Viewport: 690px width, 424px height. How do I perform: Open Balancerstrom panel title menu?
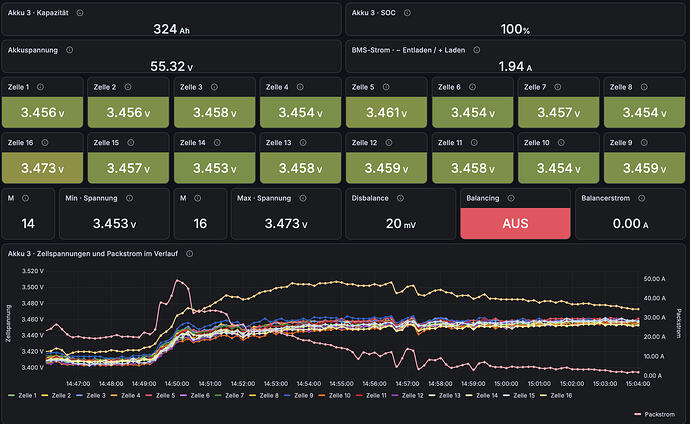tap(606, 198)
